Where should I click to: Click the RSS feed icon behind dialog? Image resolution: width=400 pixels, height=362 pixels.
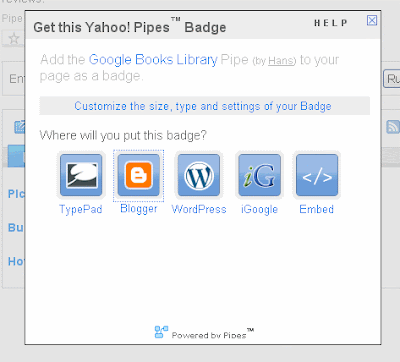click(393, 127)
